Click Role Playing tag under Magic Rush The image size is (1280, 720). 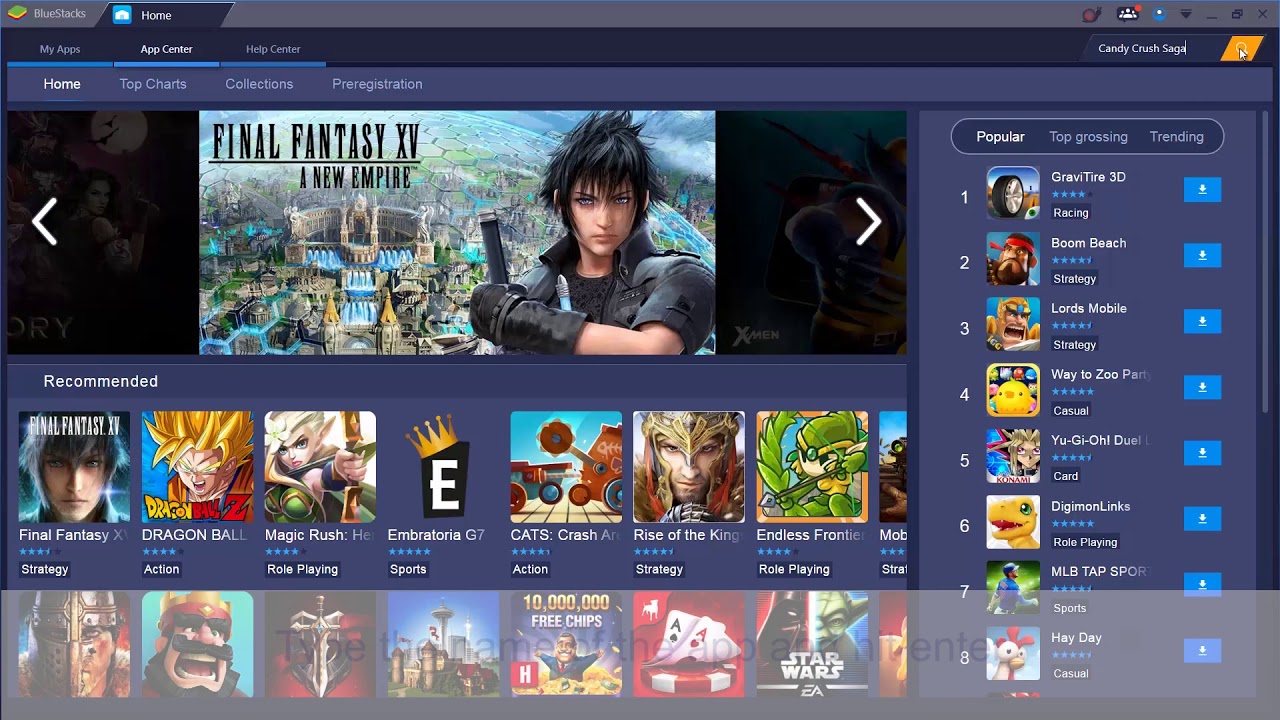(x=302, y=569)
